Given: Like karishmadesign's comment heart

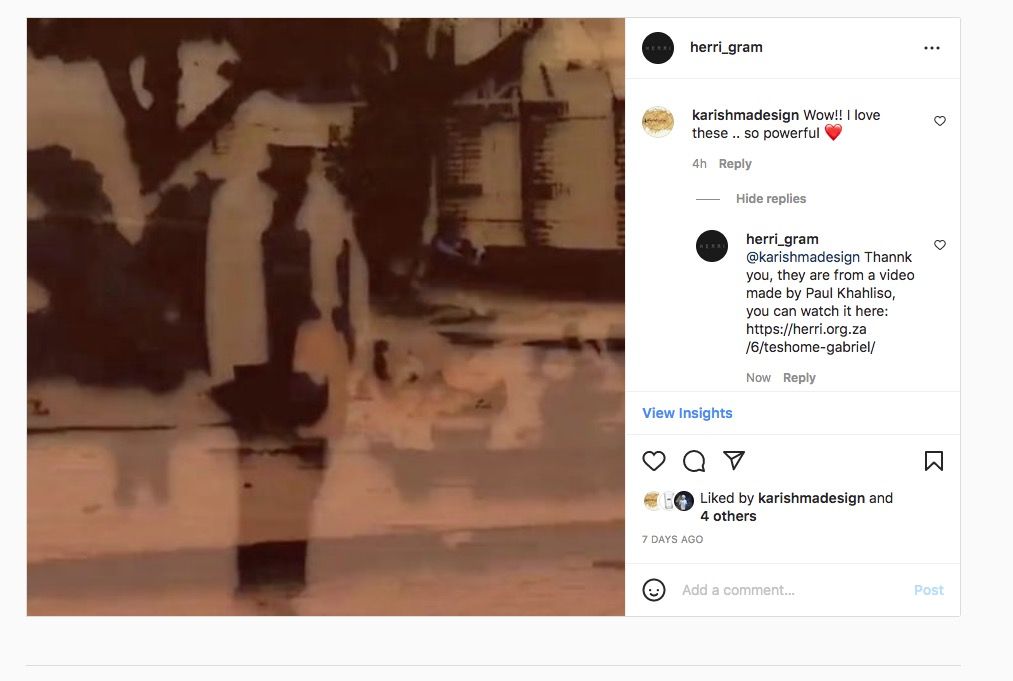Looking at the screenshot, I should coord(940,121).
